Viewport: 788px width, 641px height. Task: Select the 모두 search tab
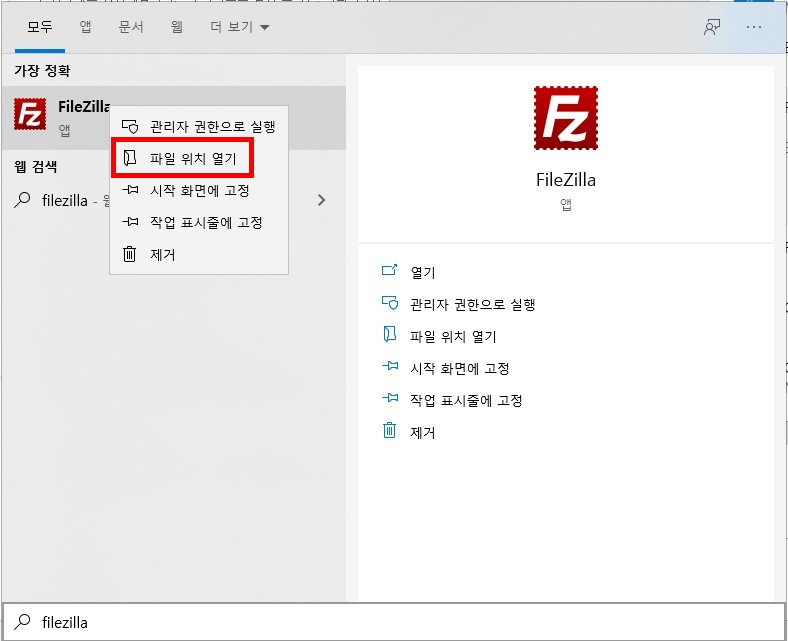pyautogui.click(x=40, y=27)
